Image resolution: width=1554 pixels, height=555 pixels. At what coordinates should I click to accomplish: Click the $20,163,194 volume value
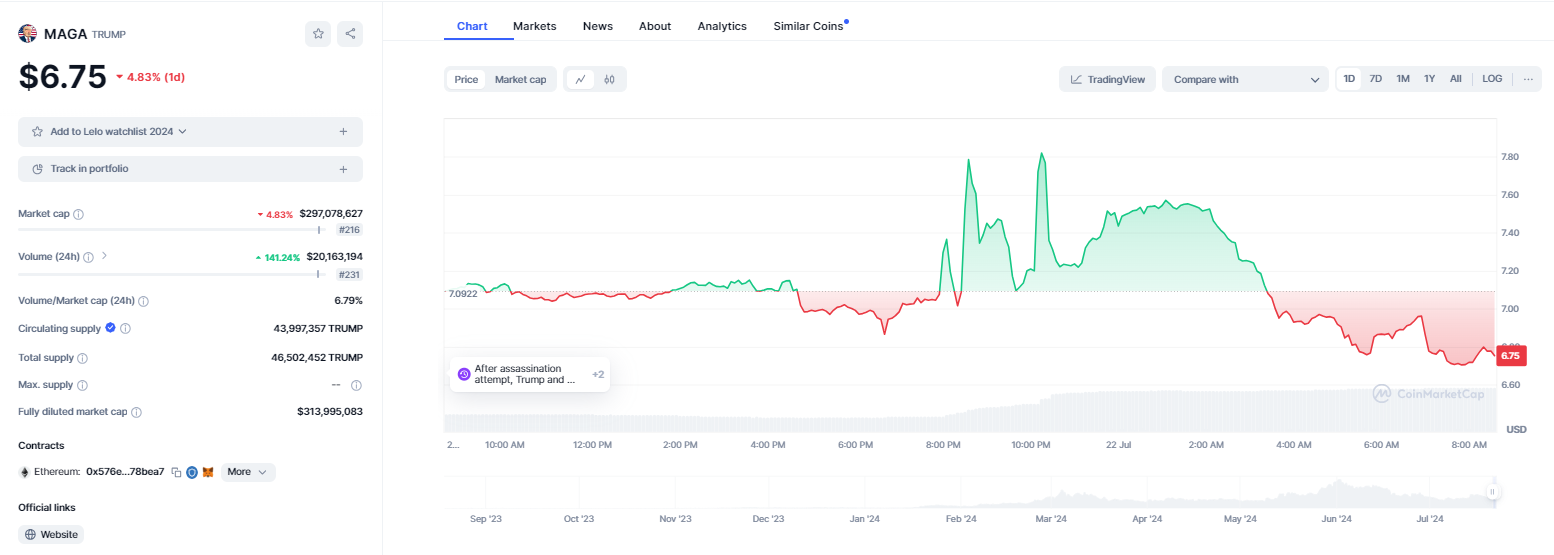[335, 257]
